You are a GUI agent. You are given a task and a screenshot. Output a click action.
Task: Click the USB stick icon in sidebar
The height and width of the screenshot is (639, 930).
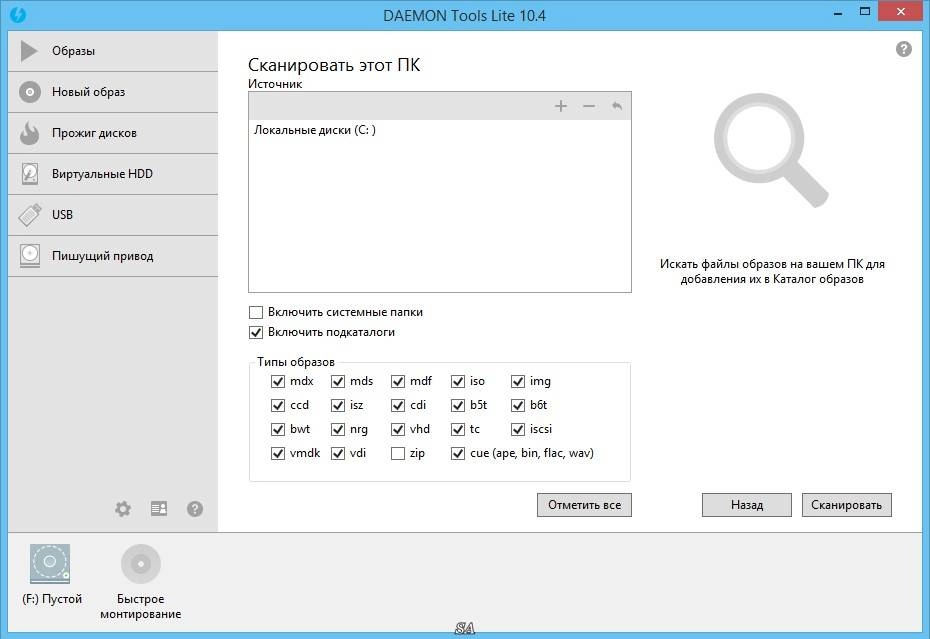click(30, 215)
